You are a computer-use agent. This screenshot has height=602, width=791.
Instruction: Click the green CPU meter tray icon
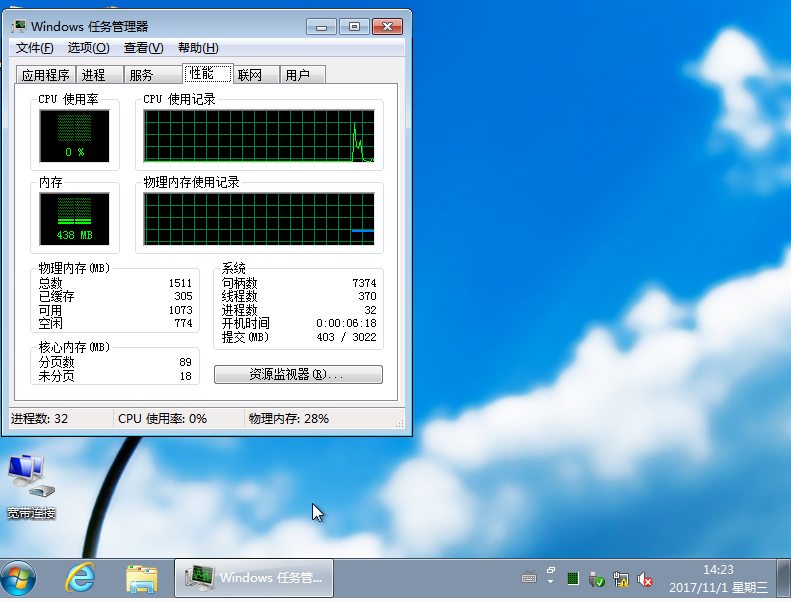click(573, 579)
